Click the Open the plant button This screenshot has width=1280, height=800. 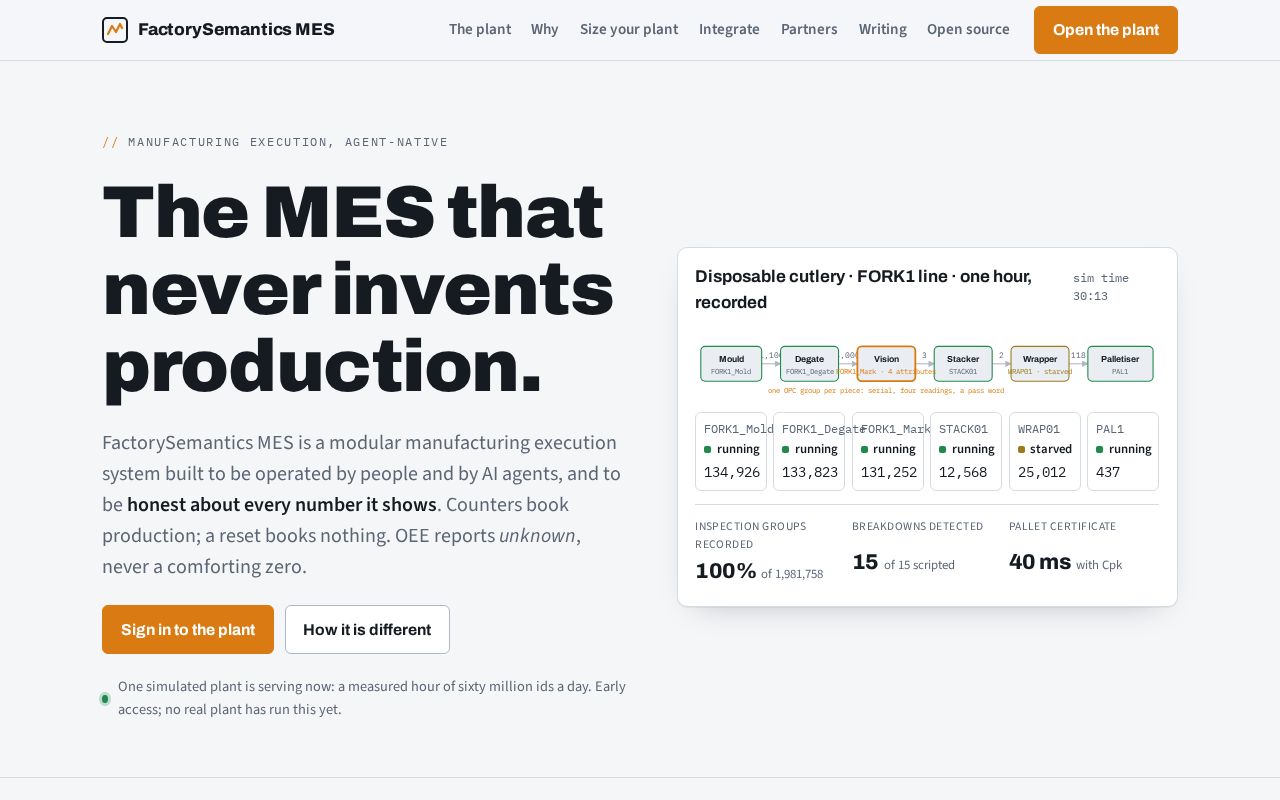click(1106, 30)
